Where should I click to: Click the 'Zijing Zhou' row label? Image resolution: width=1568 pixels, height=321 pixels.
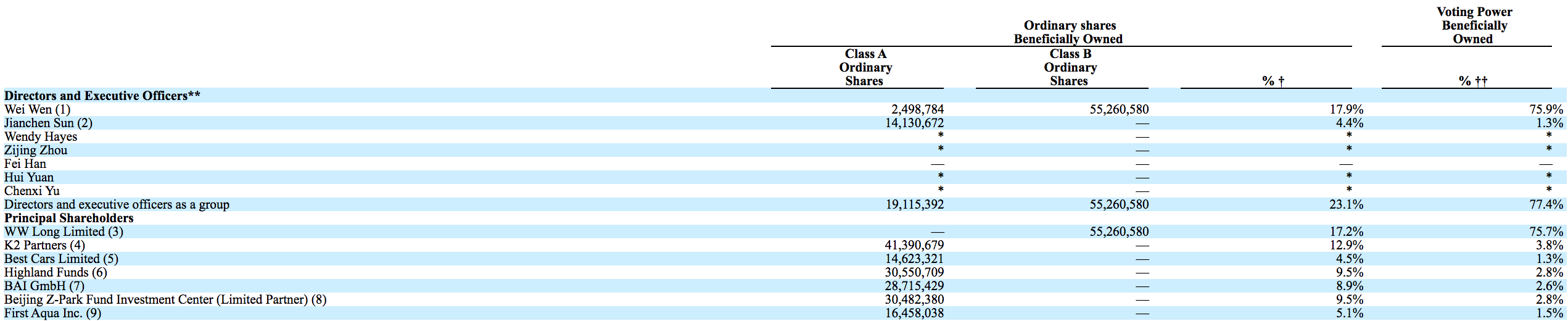36,150
